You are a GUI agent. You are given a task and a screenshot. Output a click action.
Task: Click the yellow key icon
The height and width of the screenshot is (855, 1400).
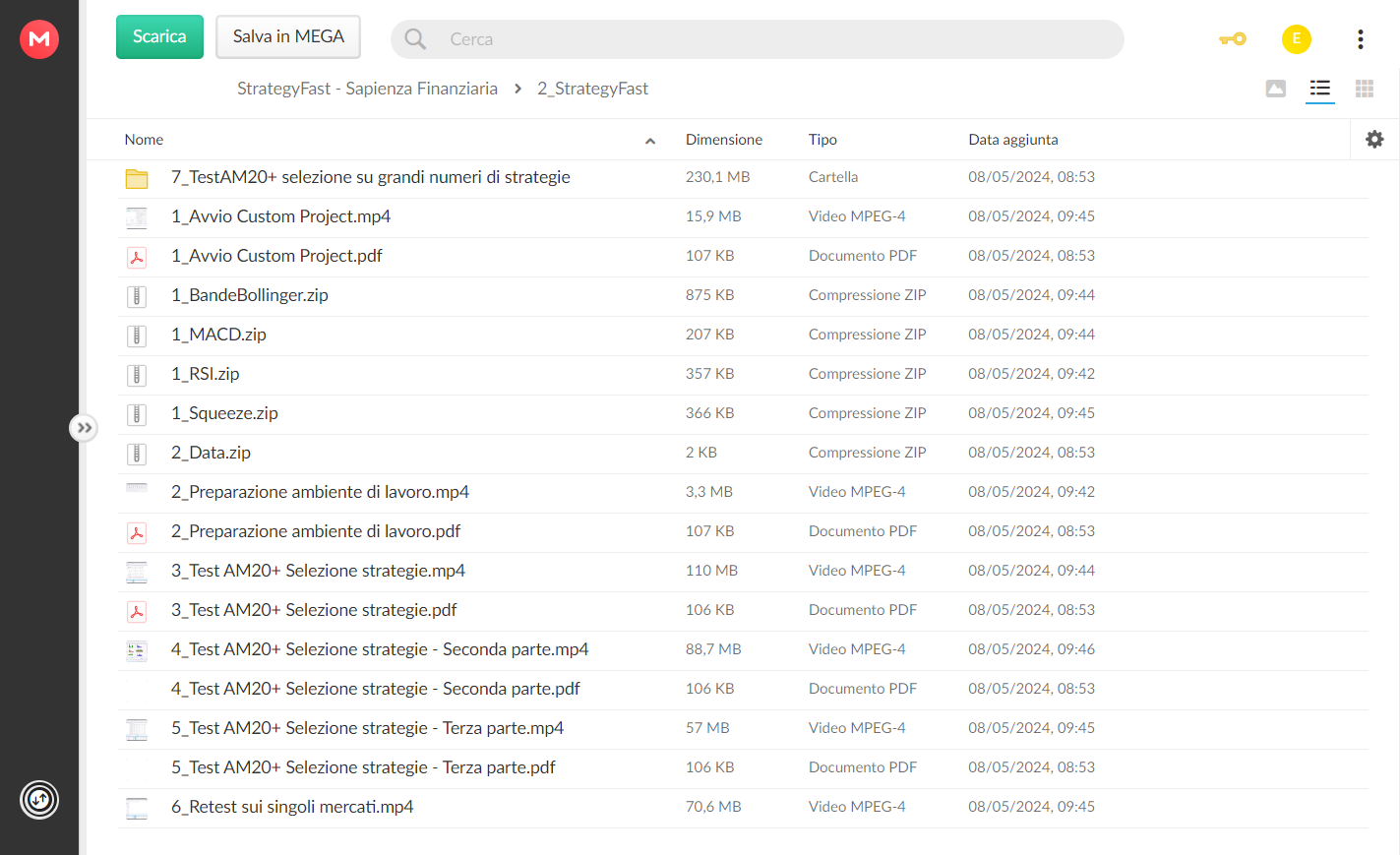(1233, 39)
